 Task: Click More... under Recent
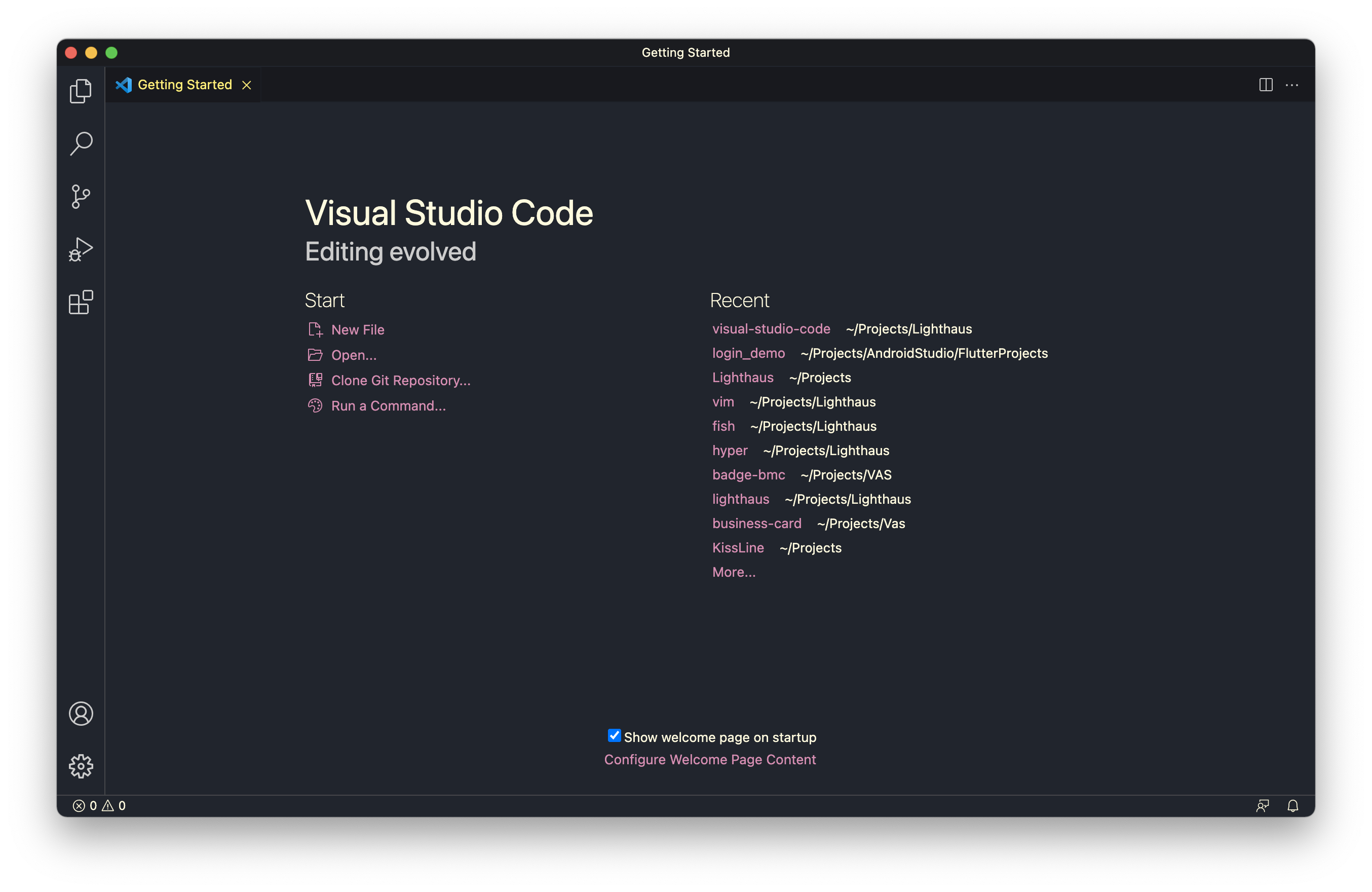(x=734, y=572)
